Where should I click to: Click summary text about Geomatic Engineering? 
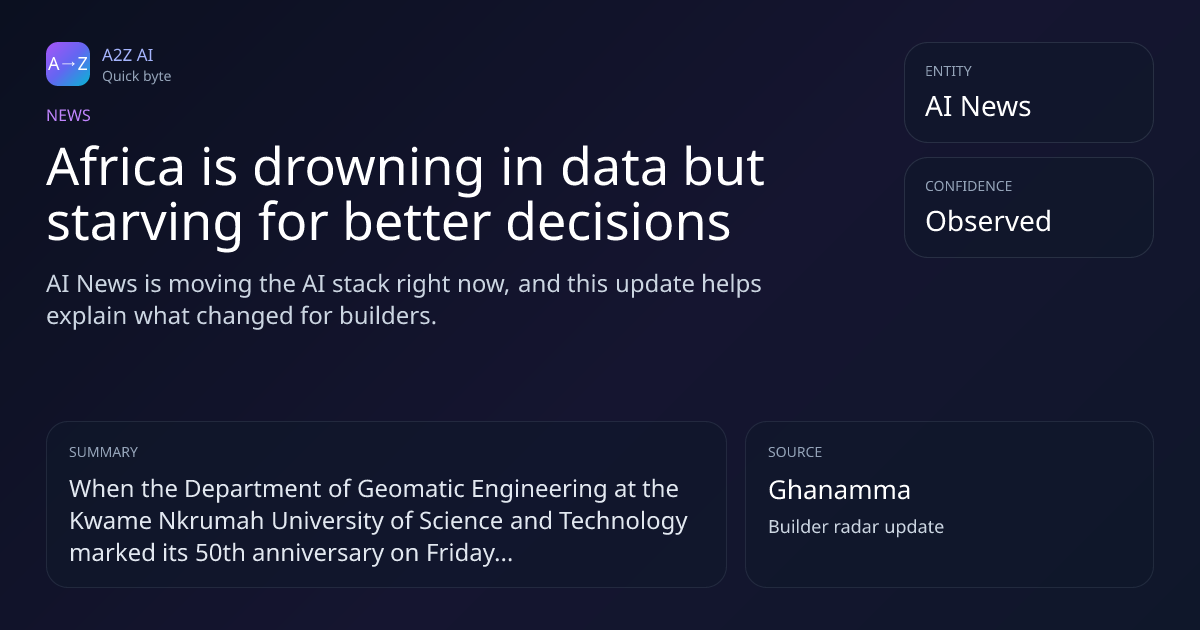click(378, 520)
